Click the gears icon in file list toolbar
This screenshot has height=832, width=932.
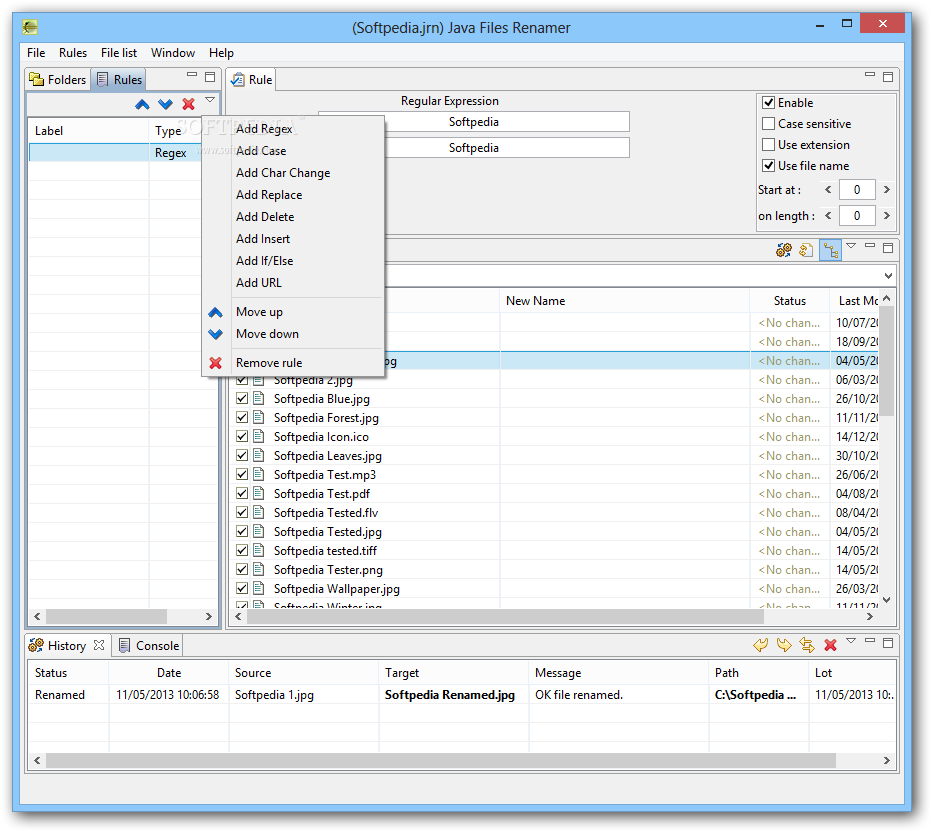point(783,250)
